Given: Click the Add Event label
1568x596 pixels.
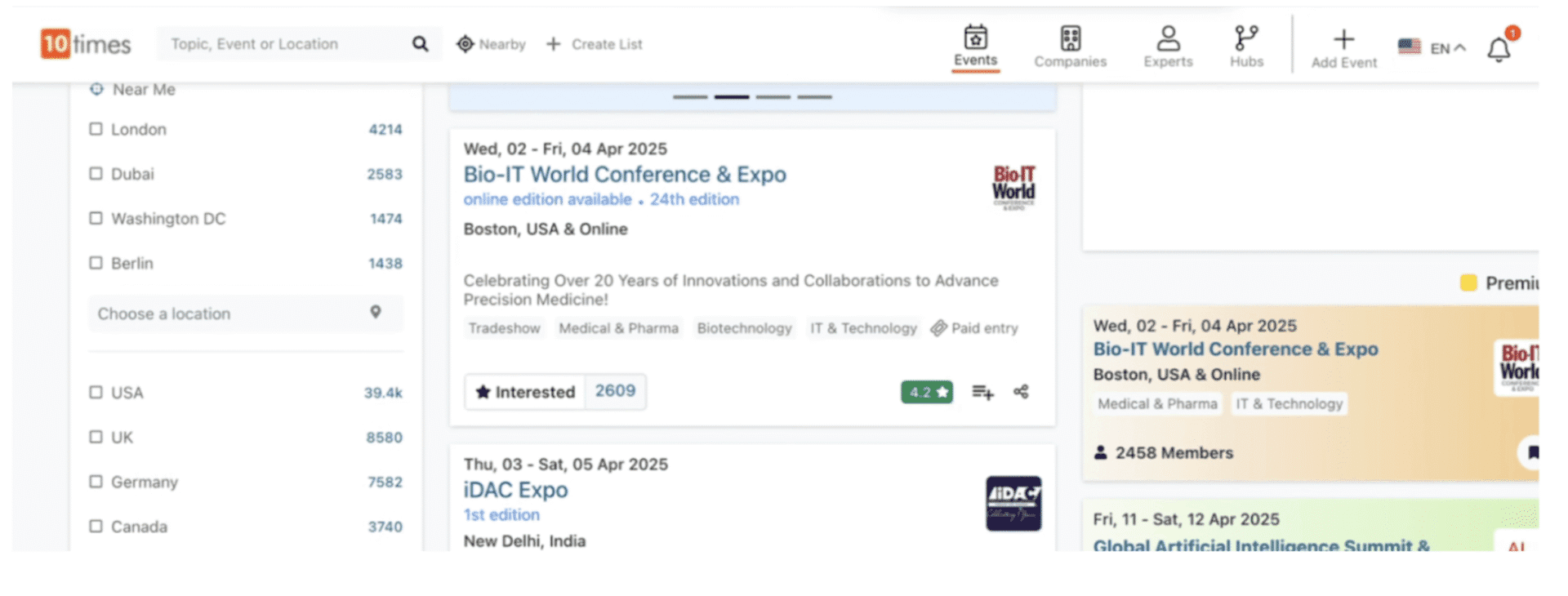Looking at the screenshot, I should [1344, 62].
